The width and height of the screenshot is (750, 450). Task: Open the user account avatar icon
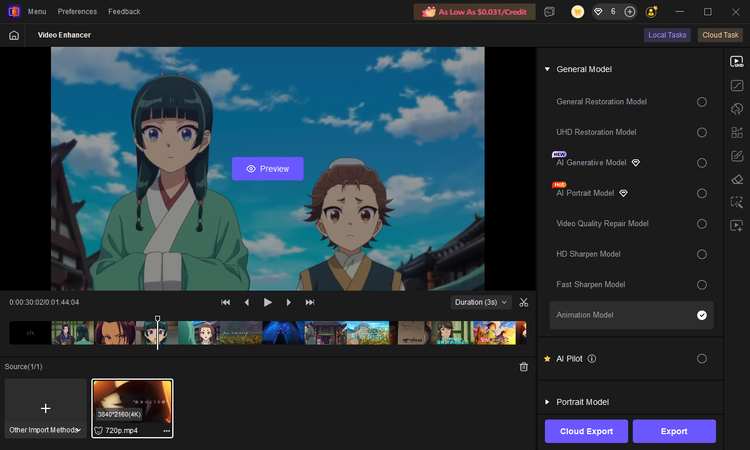(651, 11)
